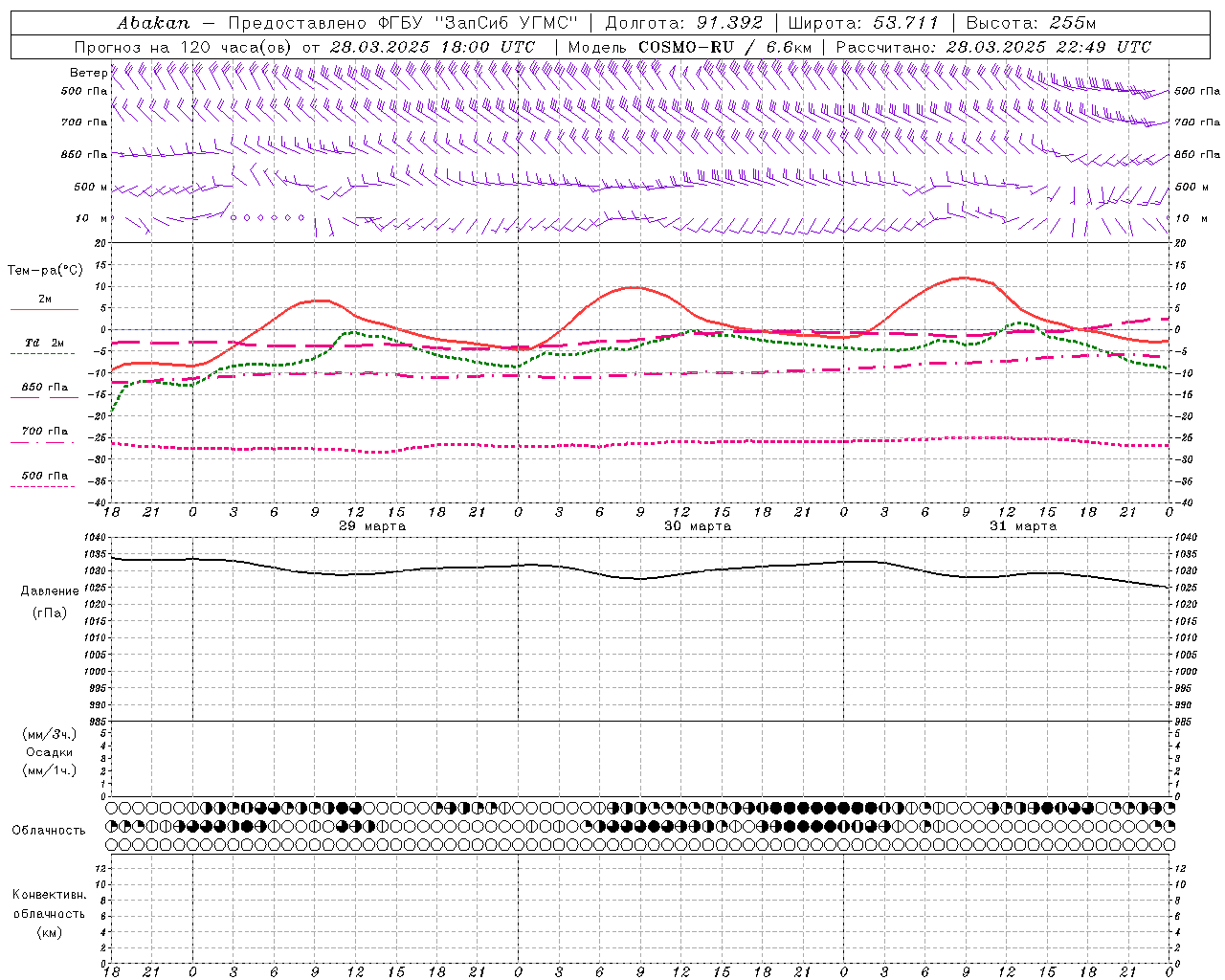This screenshot has height=980, width=1225.
Task: Click the dotted line sample under legend "500 гПа"
Action: 42,486
